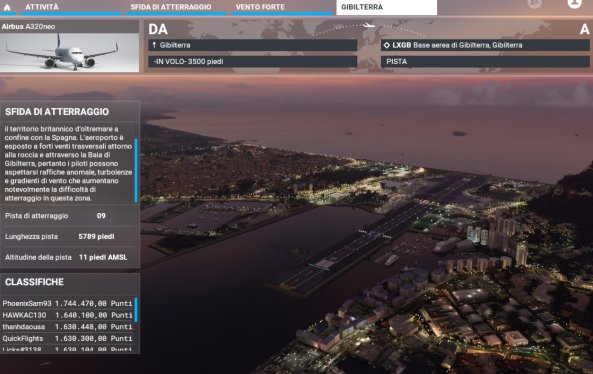Click the description panel scrollbar

[136, 170]
